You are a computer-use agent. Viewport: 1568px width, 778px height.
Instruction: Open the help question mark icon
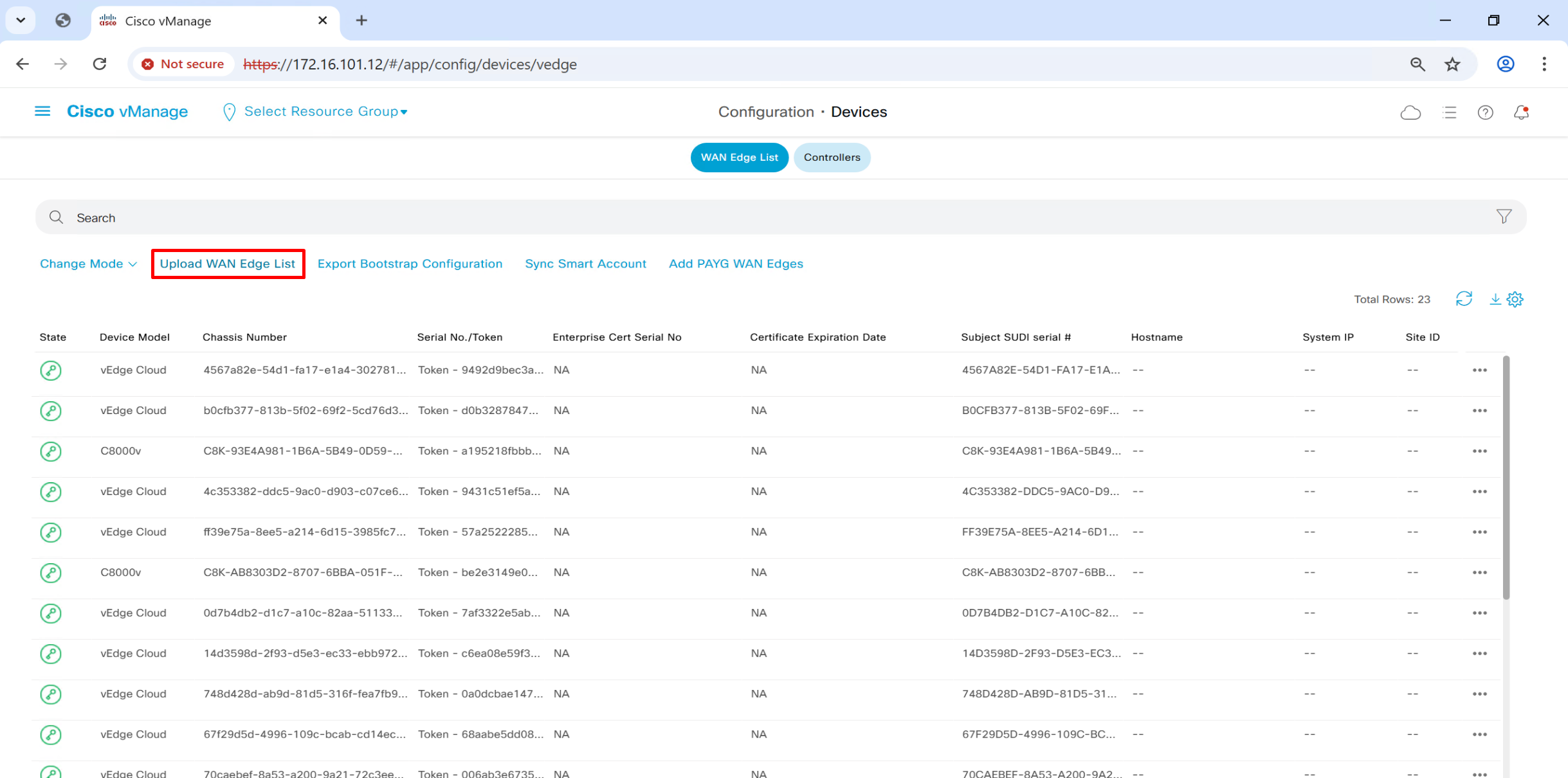click(1485, 113)
